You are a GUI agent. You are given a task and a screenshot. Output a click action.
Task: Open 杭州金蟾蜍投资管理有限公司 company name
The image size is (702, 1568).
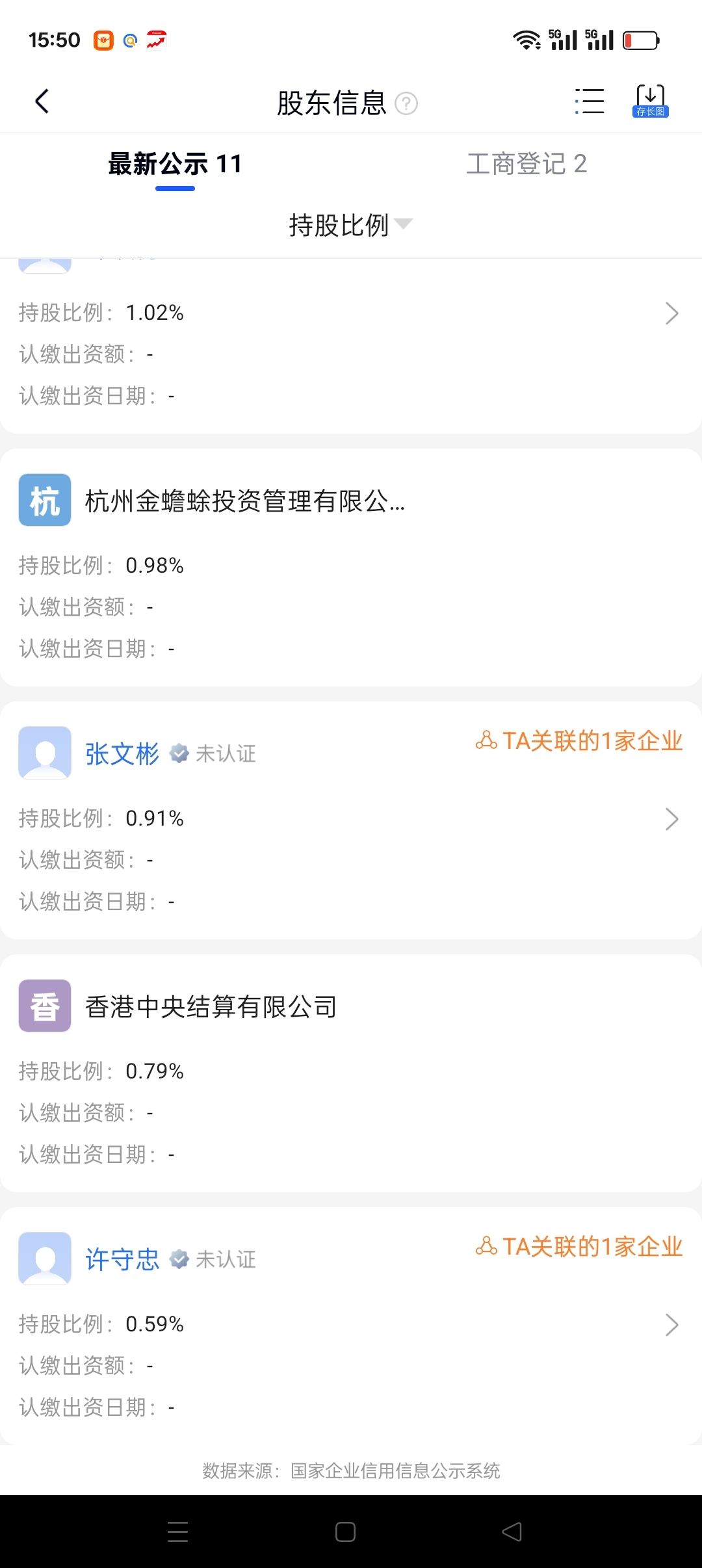(x=245, y=501)
